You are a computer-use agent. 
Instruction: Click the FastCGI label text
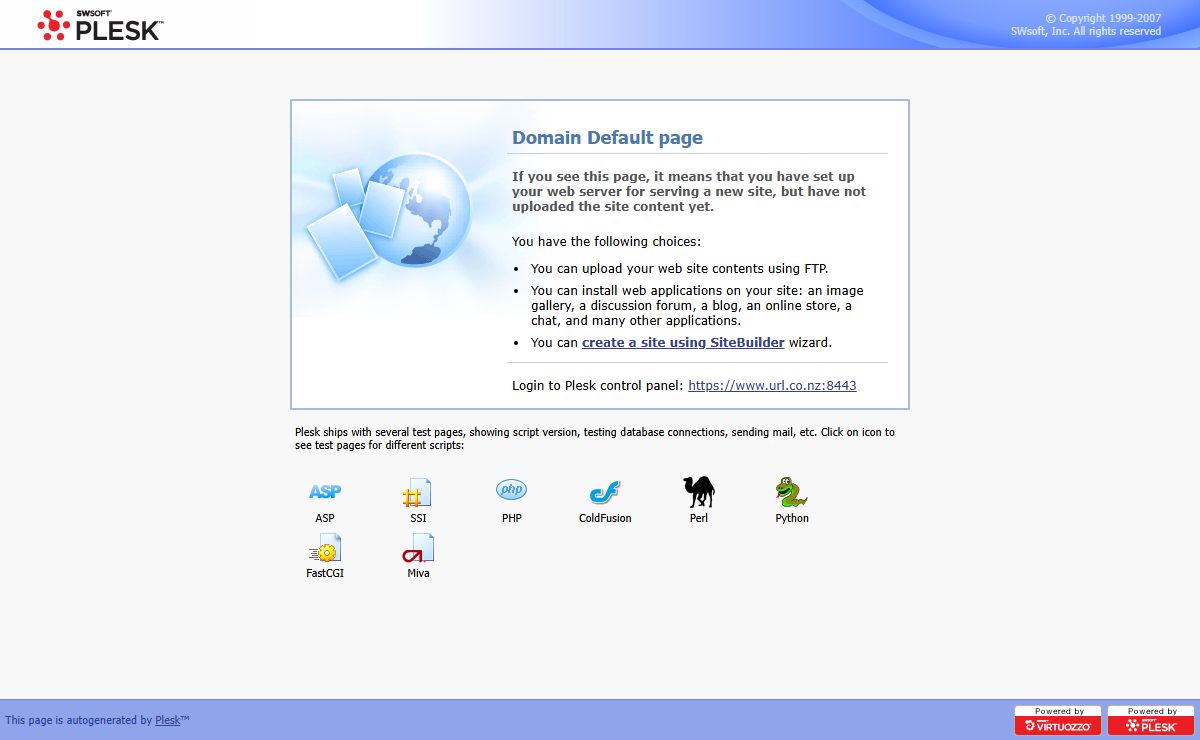click(325, 573)
